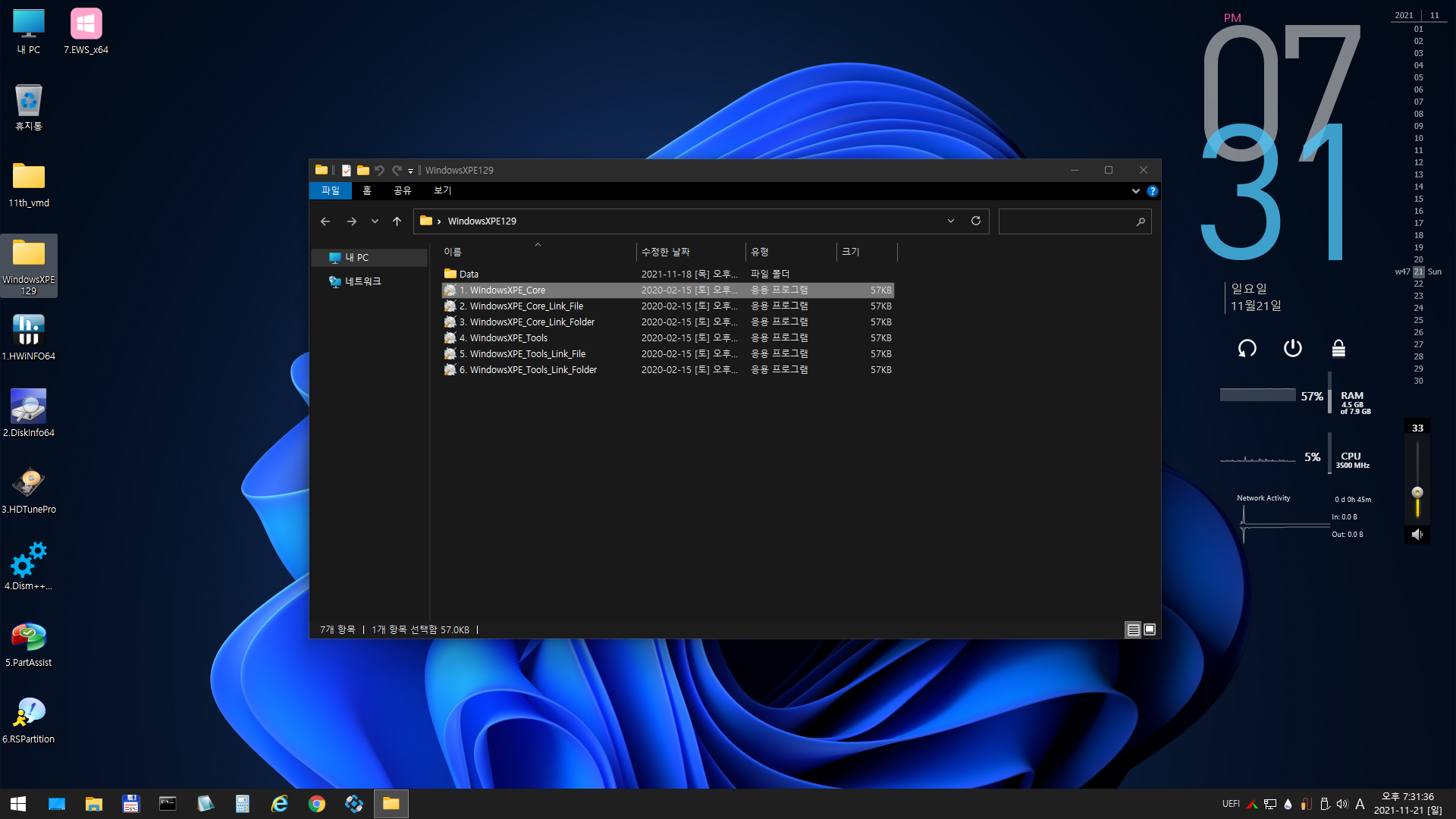The image size is (1456, 819).
Task: Go forward with the right arrow
Action: click(351, 221)
